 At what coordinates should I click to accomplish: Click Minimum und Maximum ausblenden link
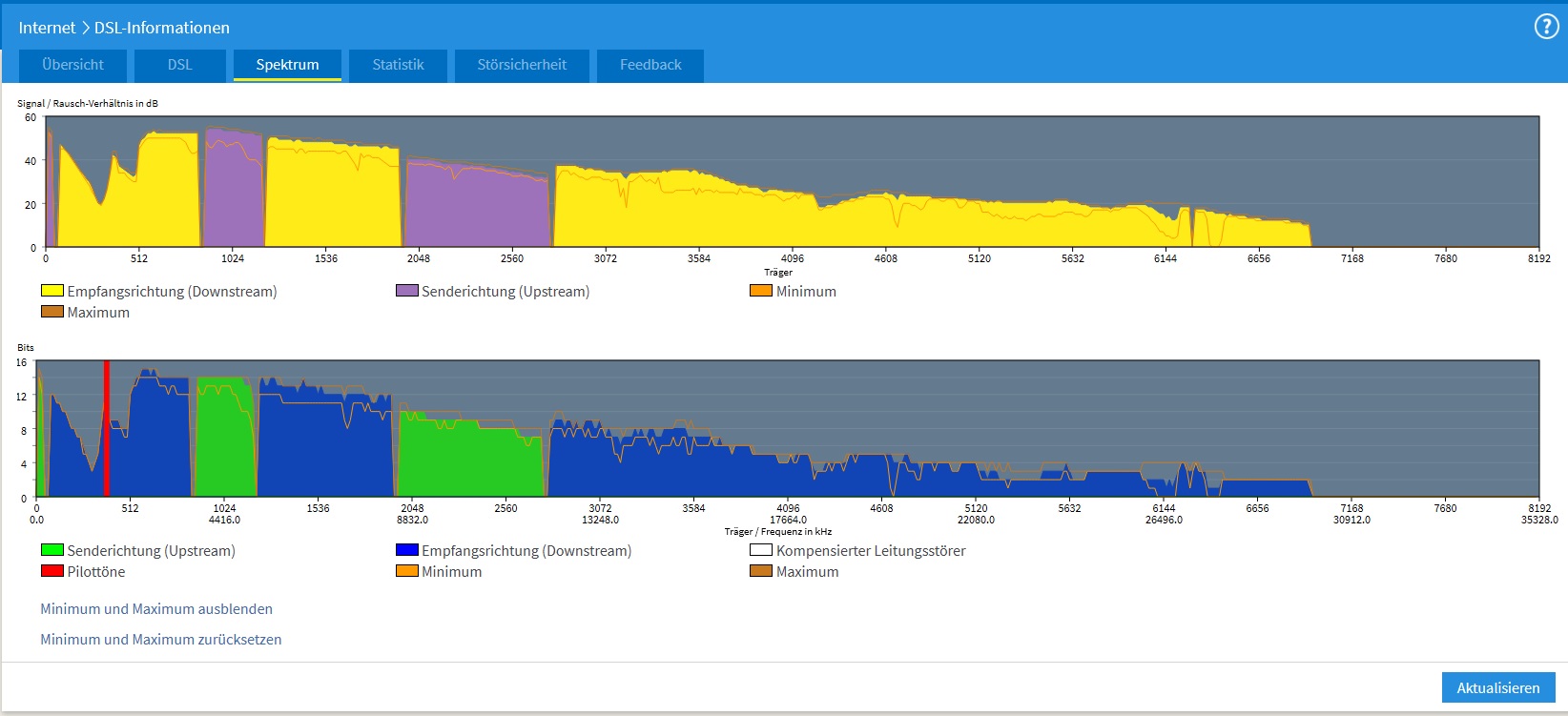coord(156,608)
